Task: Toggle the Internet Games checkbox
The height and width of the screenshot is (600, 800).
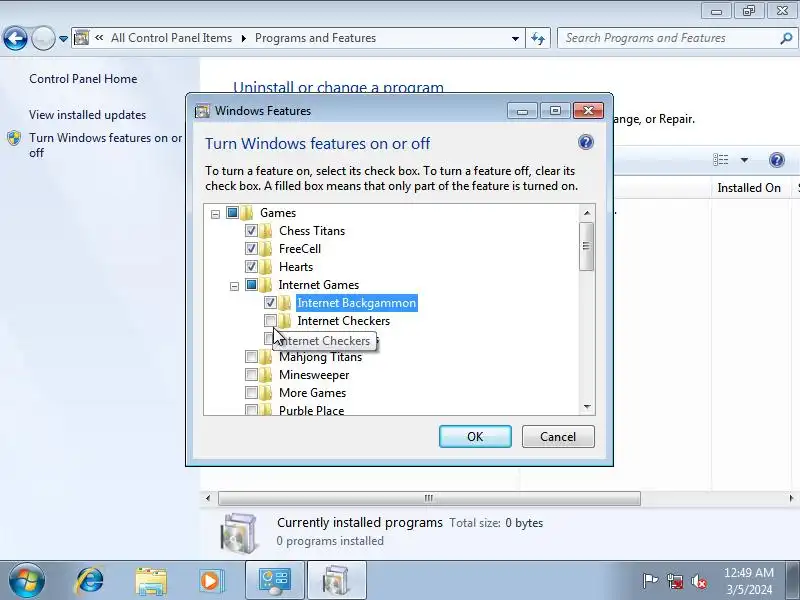Action: (x=251, y=284)
